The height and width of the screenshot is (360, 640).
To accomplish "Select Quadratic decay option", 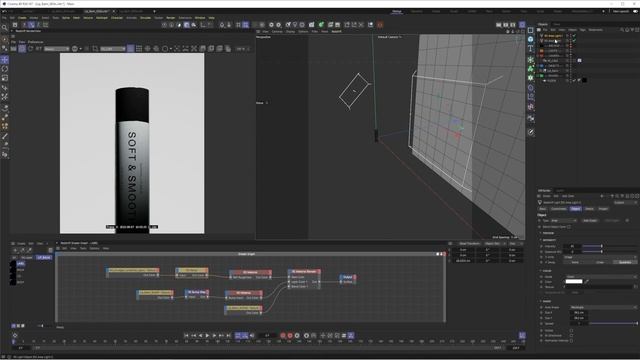I will click(x=625, y=262).
